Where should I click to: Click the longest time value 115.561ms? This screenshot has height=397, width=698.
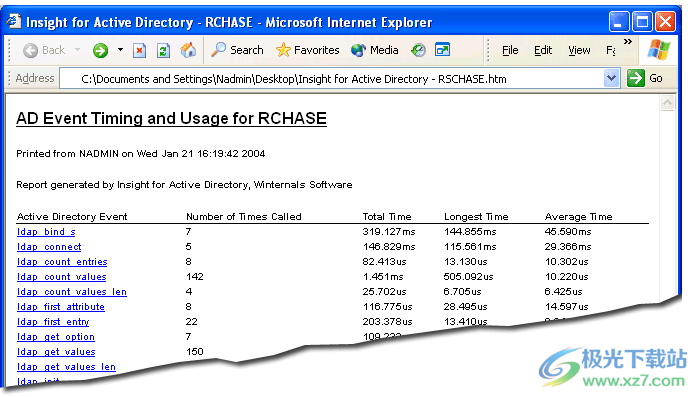(470, 247)
